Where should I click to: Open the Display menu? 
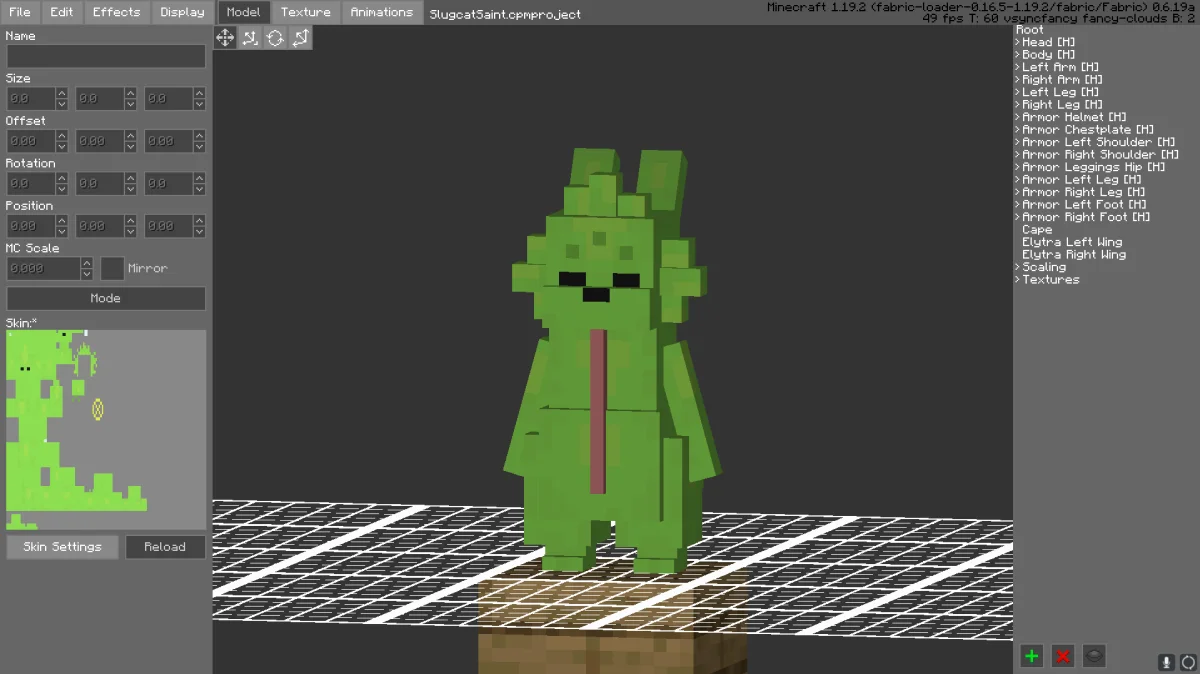(x=183, y=13)
